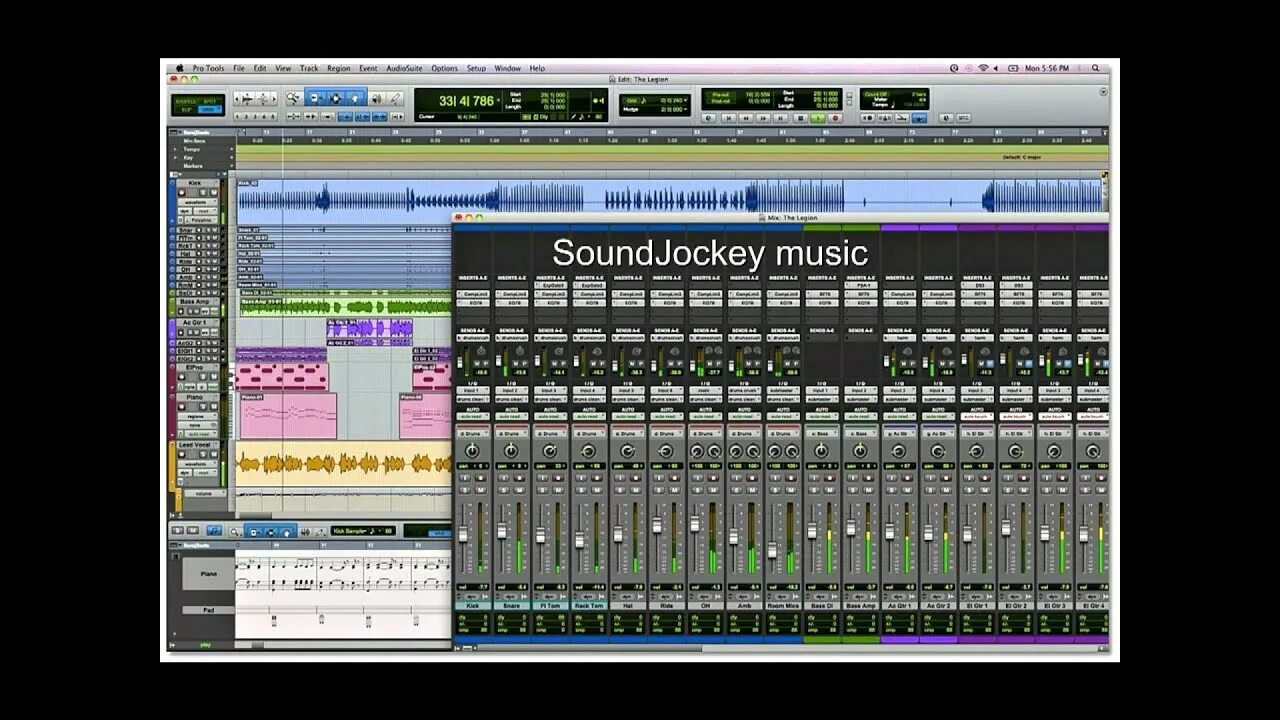The height and width of the screenshot is (720, 1280).
Task: Open the Track menu
Action: tap(309, 68)
